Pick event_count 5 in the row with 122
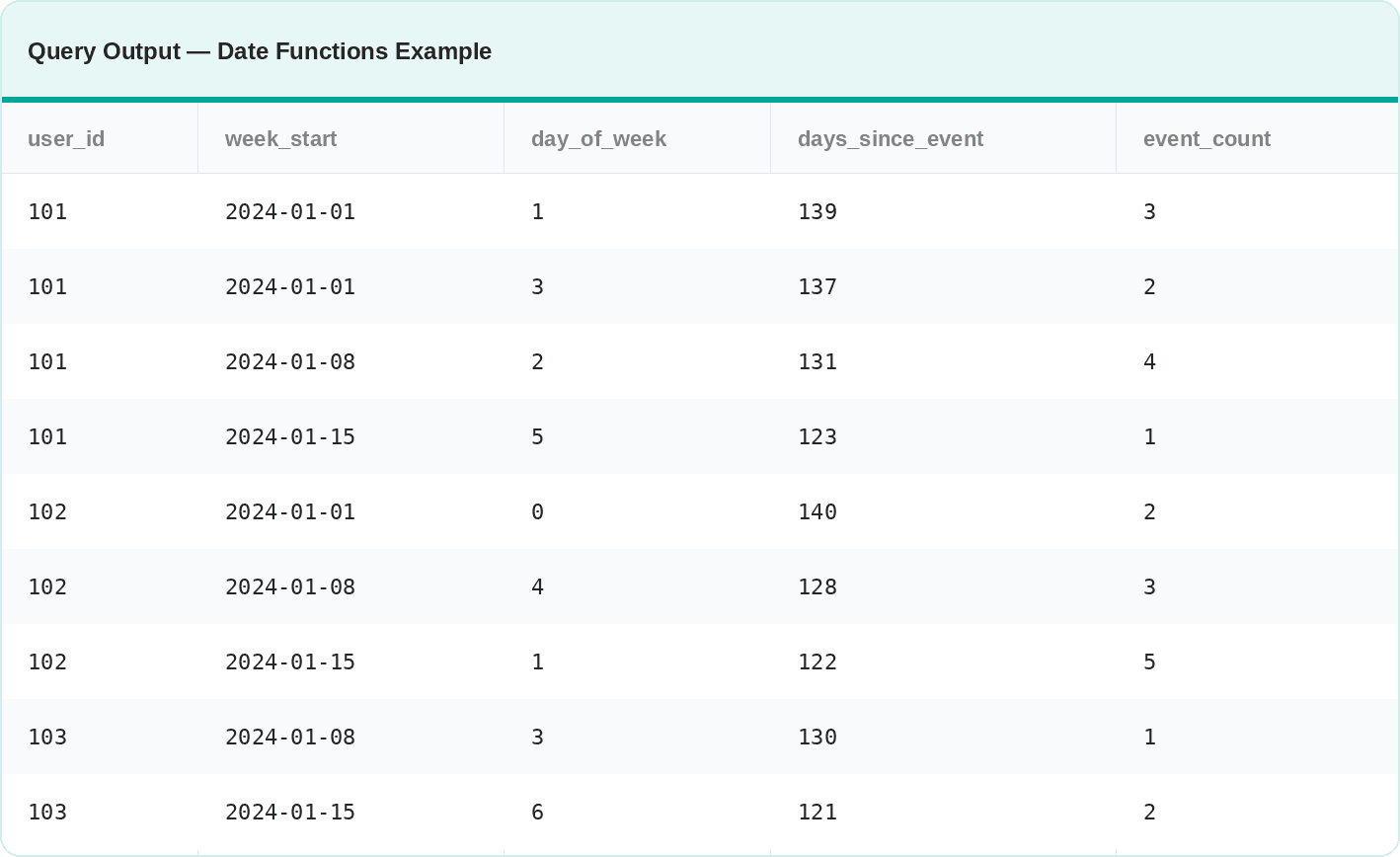The image size is (1400, 857). point(1149,662)
